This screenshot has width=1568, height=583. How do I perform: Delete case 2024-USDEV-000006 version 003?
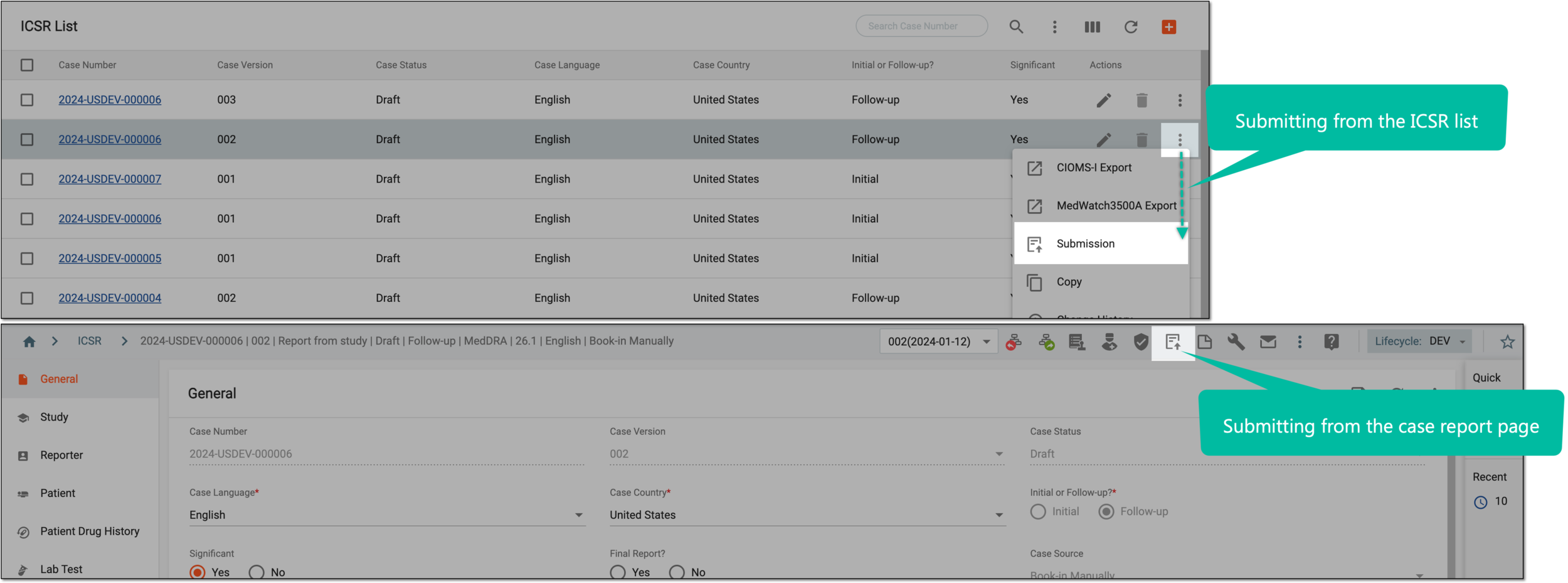(x=1142, y=100)
